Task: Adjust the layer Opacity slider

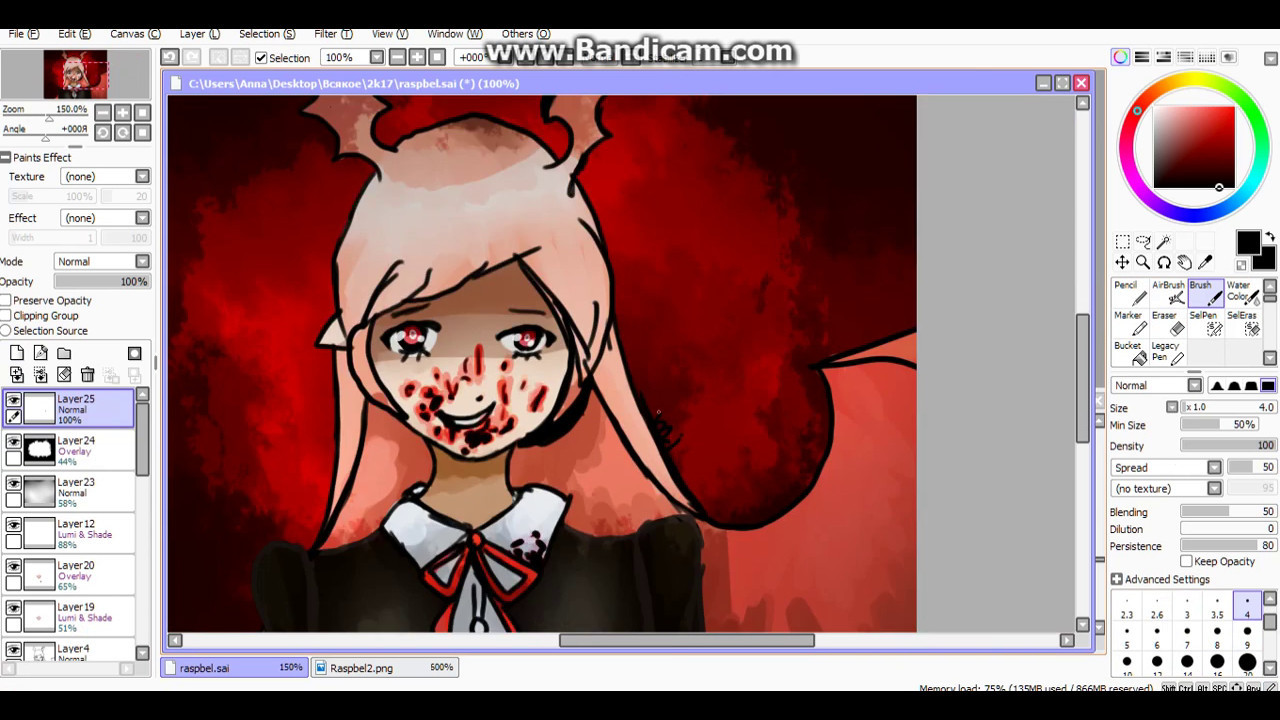Action: click(x=101, y=281)
